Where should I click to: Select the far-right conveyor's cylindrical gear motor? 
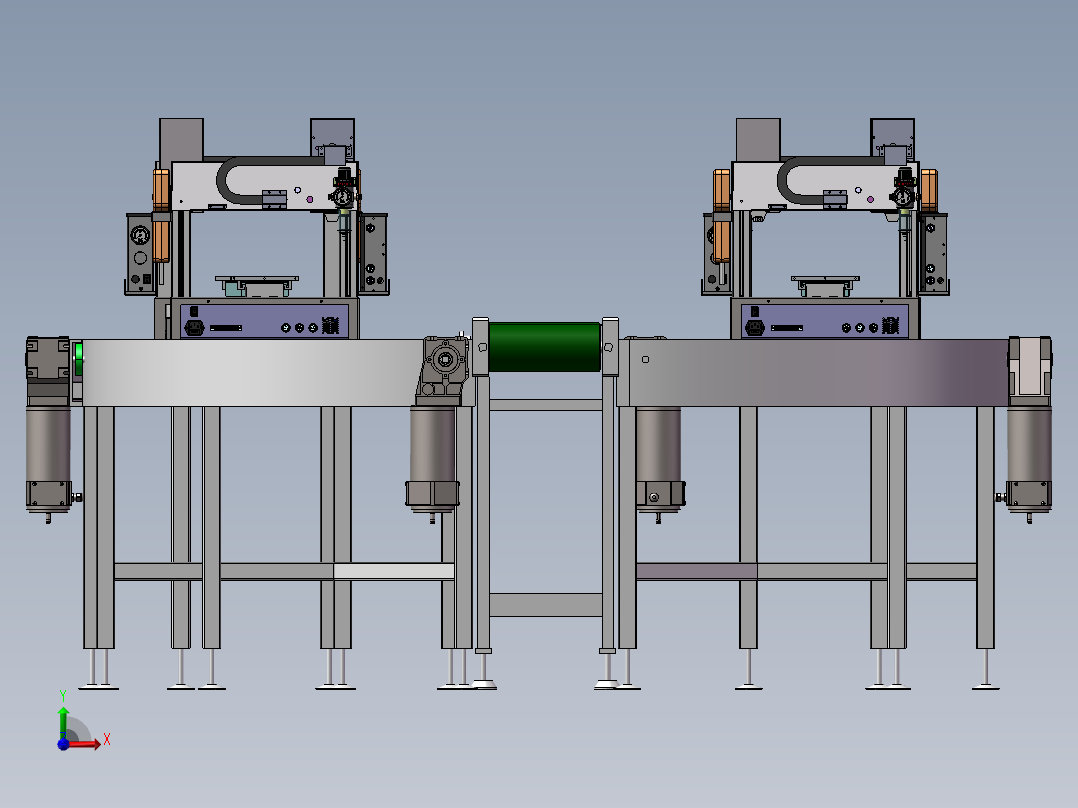point(1029,457)
